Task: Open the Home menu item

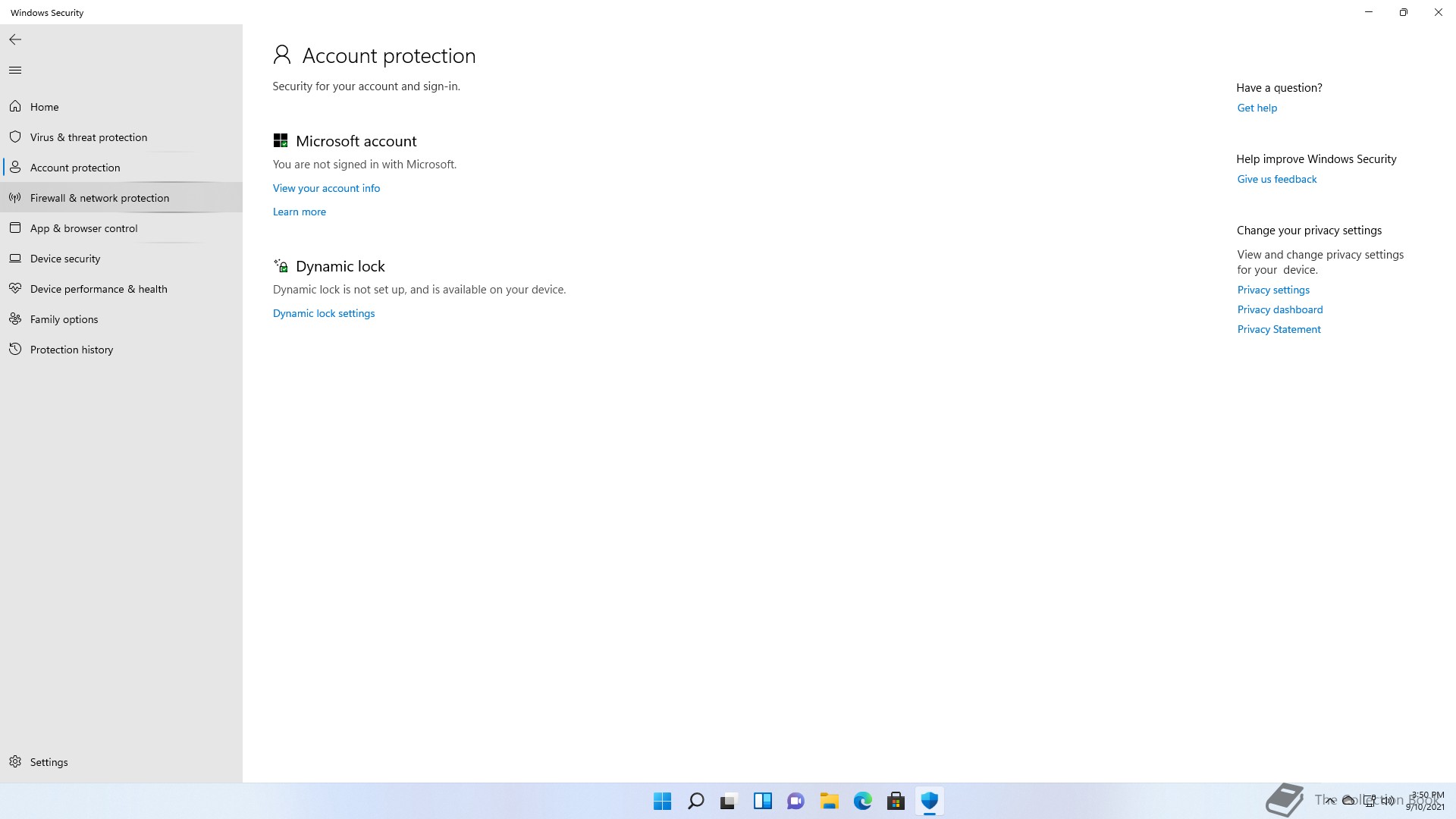Action: (121, 107)
